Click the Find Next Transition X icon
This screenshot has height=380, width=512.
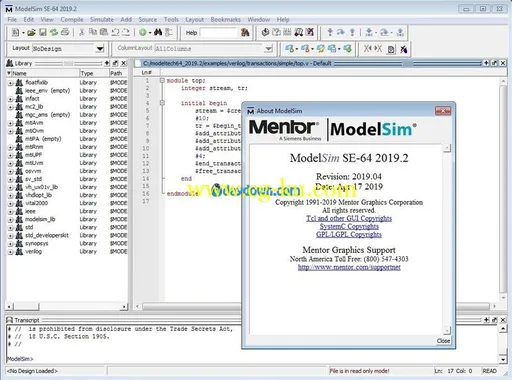coord(378,49)
